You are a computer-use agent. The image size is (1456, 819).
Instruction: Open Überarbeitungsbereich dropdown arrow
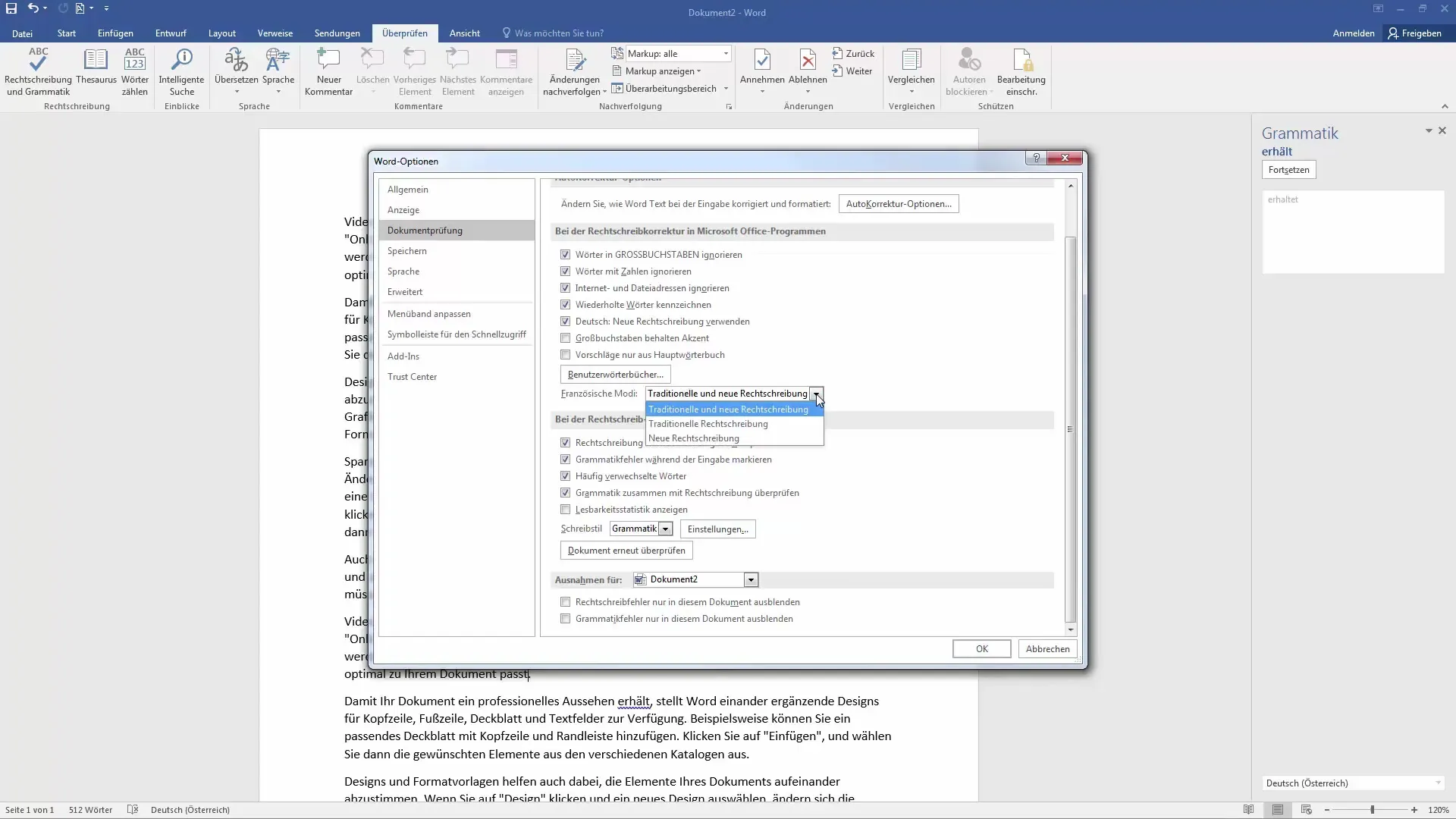coord(726,89)
